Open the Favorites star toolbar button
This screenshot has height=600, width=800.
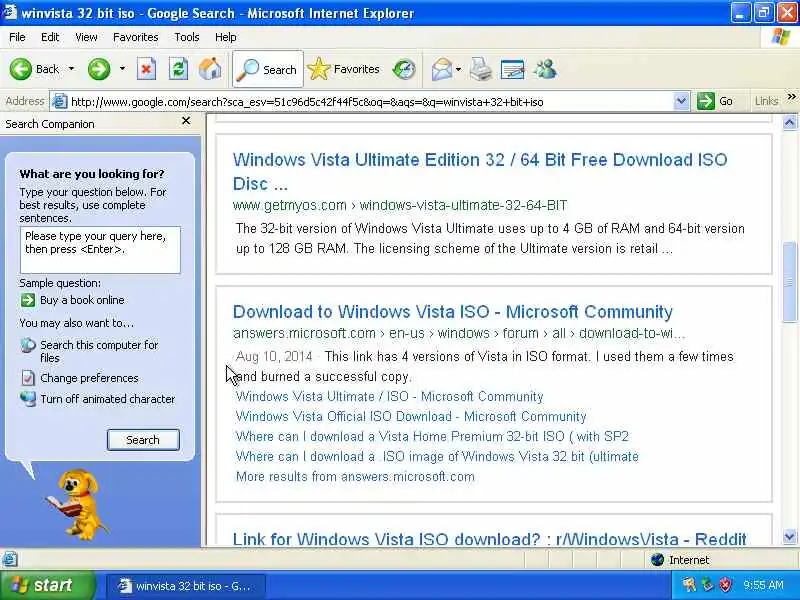(x=344, y=69)
